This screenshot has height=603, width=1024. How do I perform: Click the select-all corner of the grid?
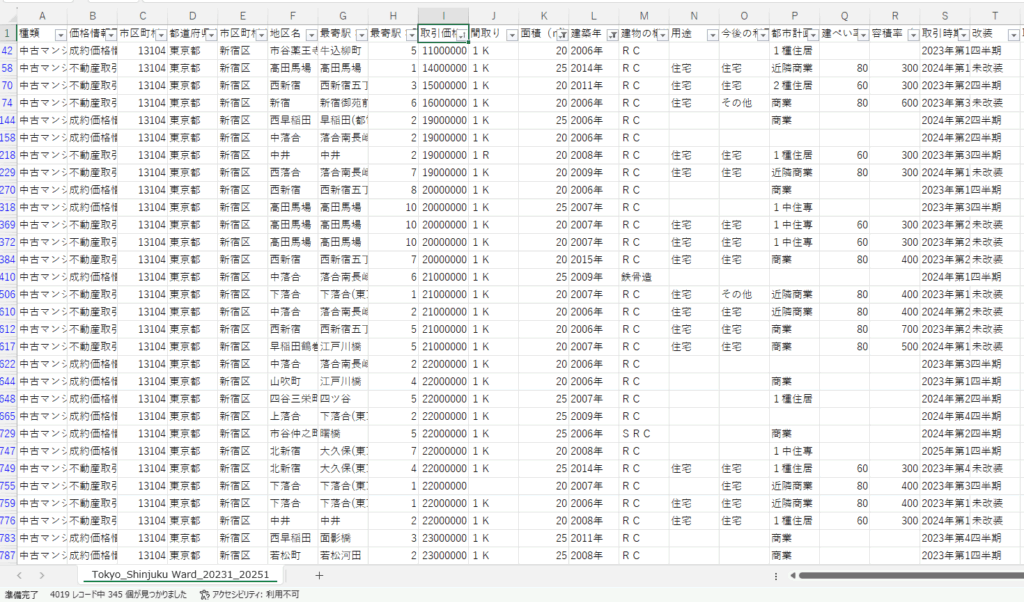point(8,16)
